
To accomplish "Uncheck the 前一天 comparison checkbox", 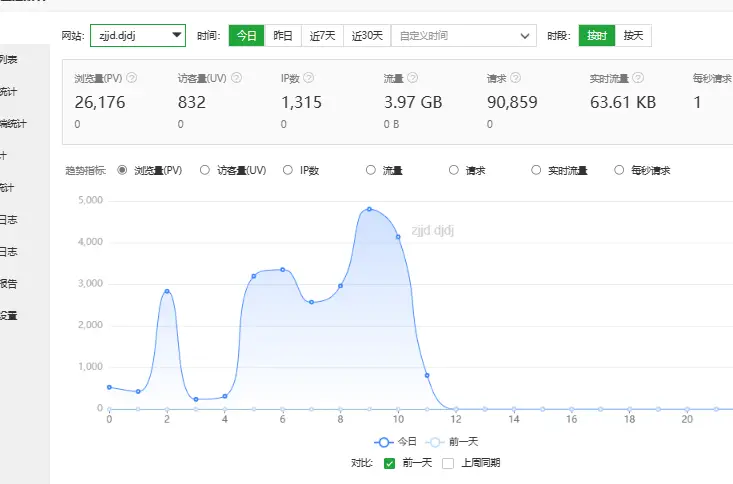I will click(x=390, y=463).
